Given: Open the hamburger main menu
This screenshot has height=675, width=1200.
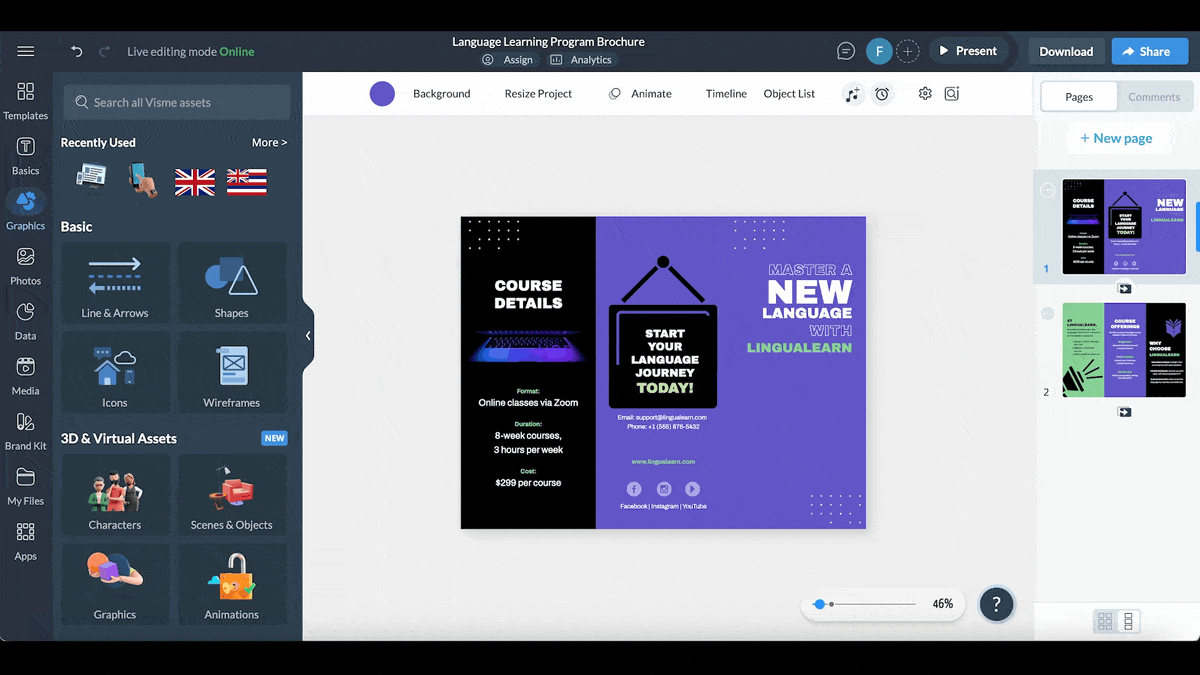Looking at the screenshot, I should tap(26, 51).
